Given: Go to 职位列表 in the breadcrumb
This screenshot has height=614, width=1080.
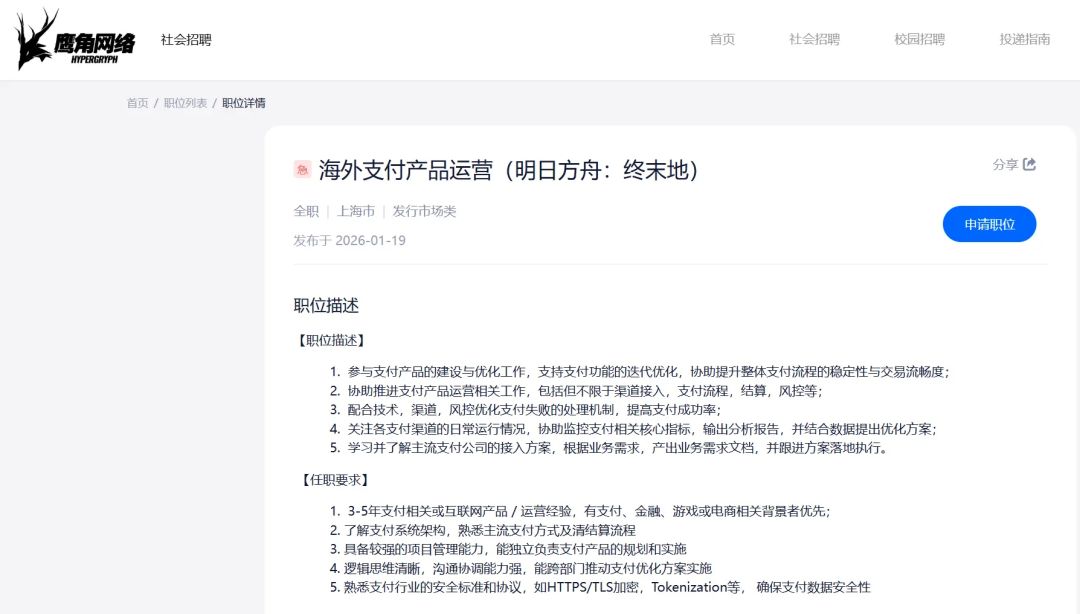Looking at the screenshot, I should pyautogui.click(x=185, y=103).
